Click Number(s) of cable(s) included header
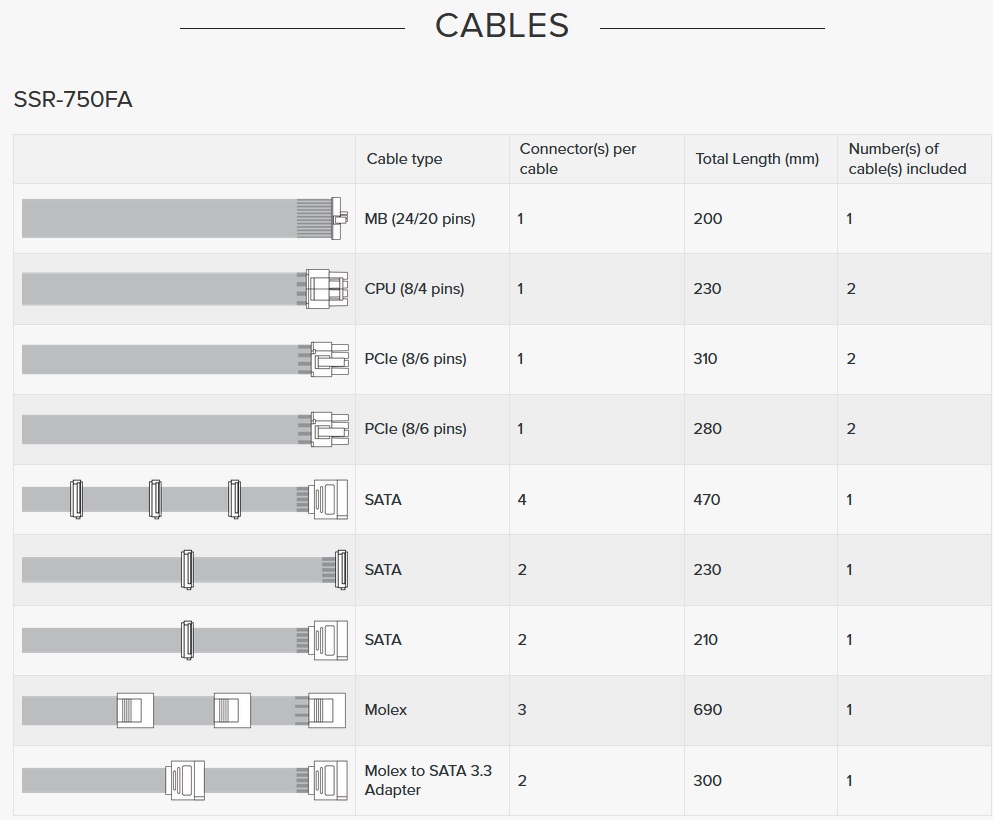993x820 pixels. pyautogui.click(x=907, y=159)
